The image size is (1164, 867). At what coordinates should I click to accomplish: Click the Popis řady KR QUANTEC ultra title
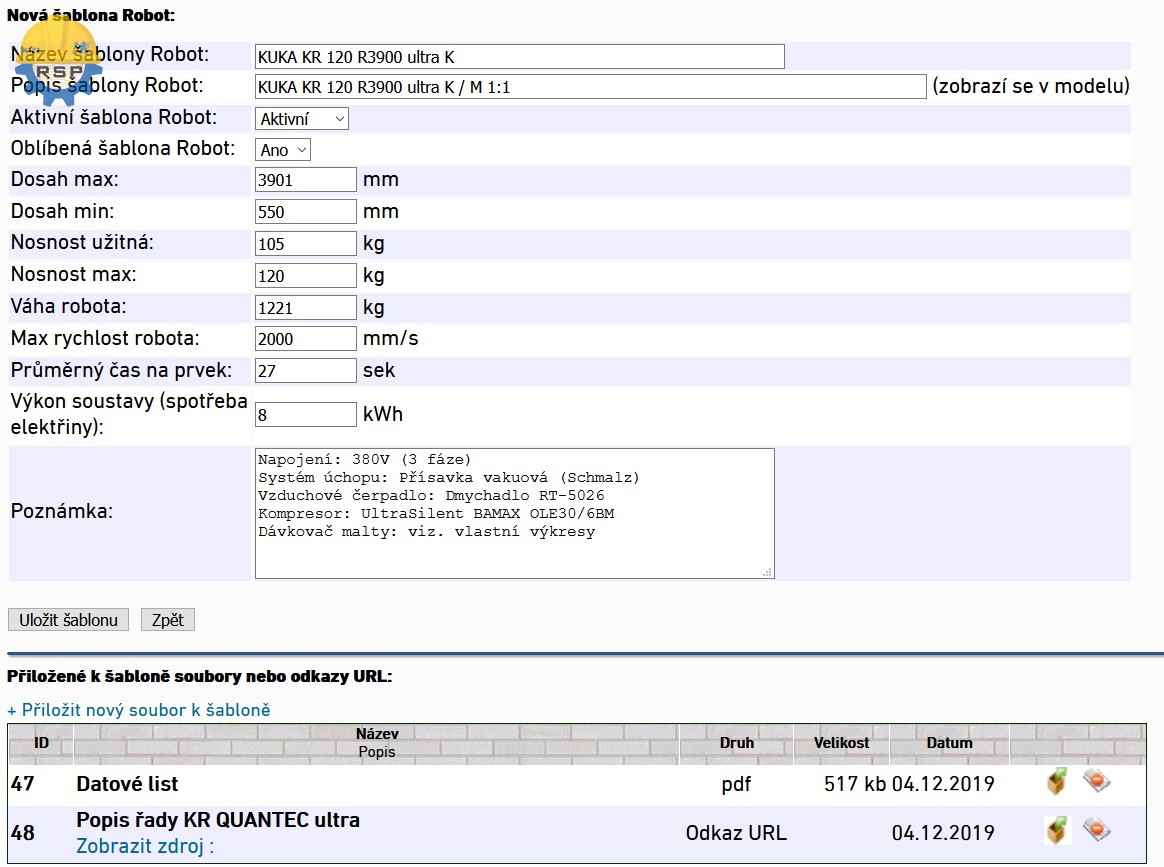[218, 820]
